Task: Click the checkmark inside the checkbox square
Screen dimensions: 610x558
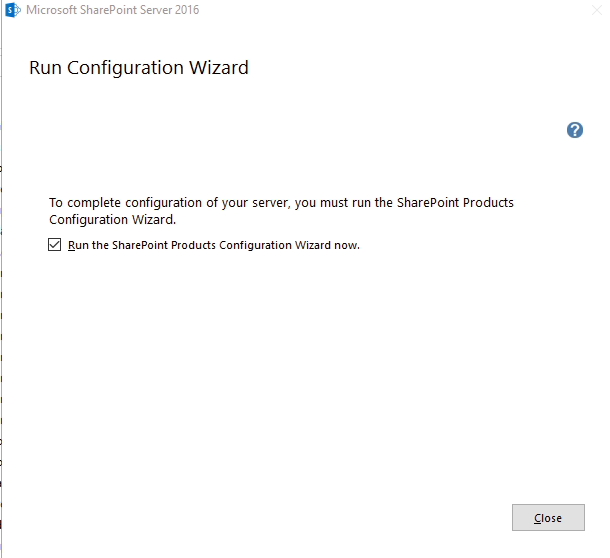Action: point(54,245)
